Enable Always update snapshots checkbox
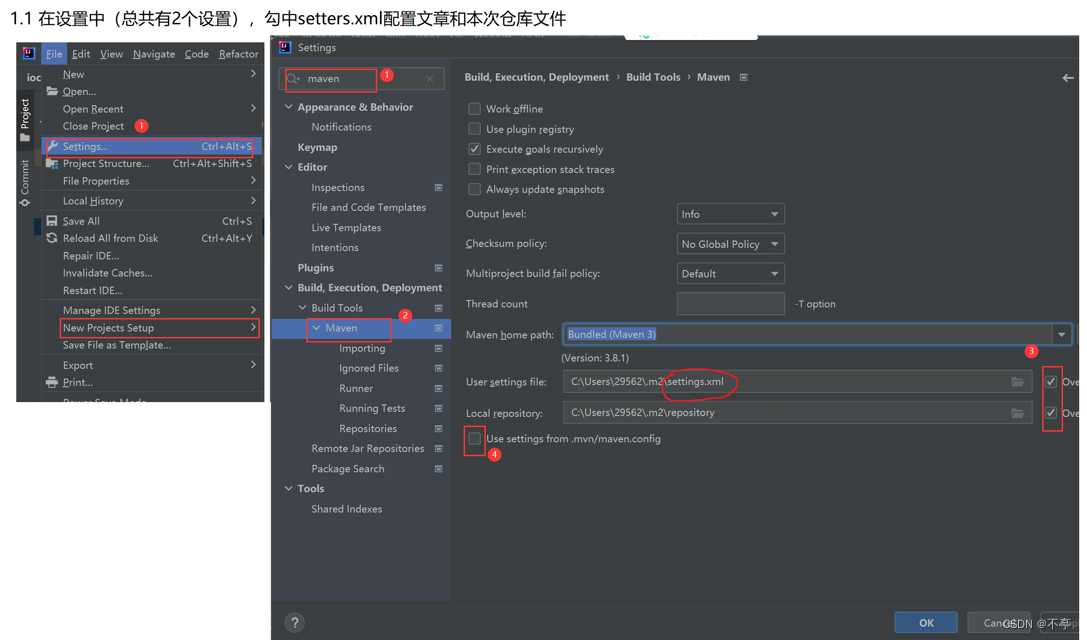This screenshot has height=640, width=1087. [x=474, y=189]
